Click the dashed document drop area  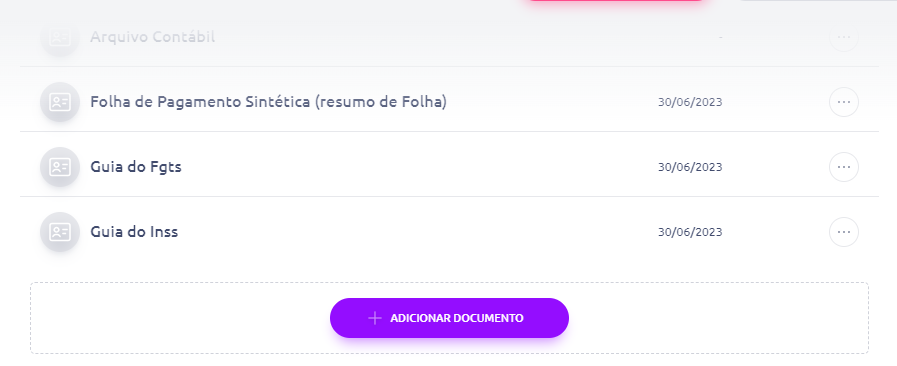[449, 318]
